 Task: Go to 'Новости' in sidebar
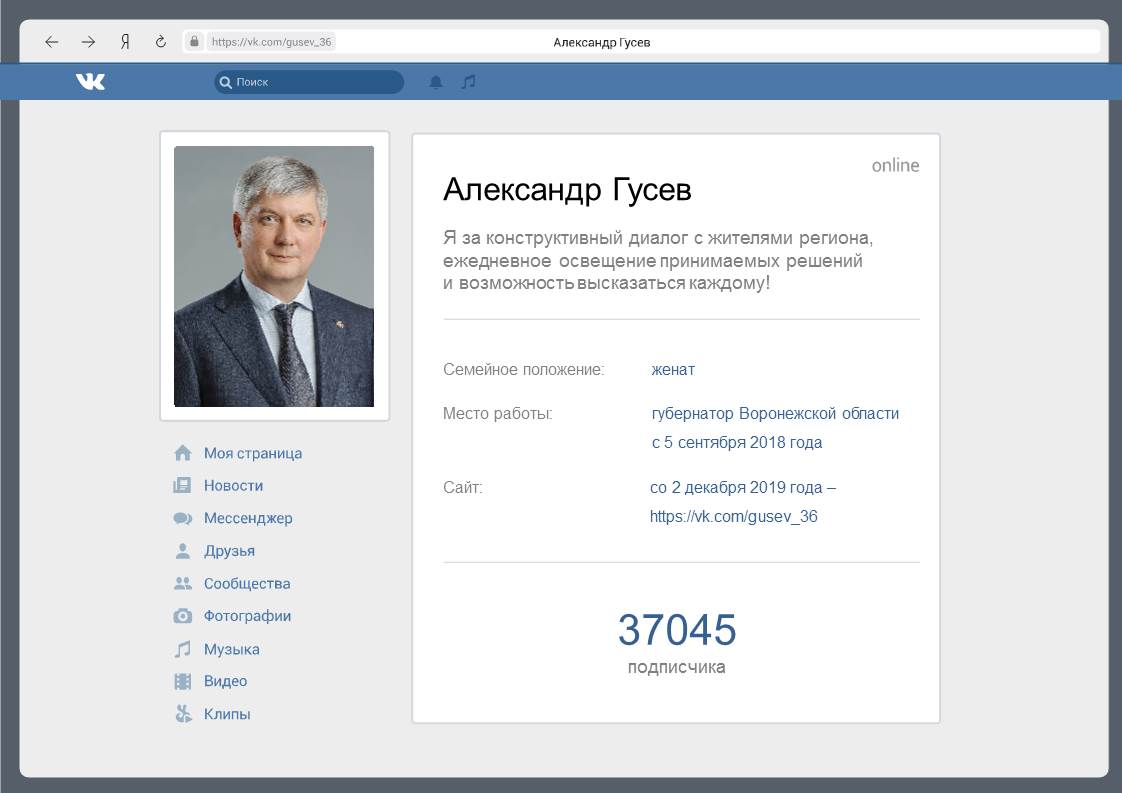(233, 486)
